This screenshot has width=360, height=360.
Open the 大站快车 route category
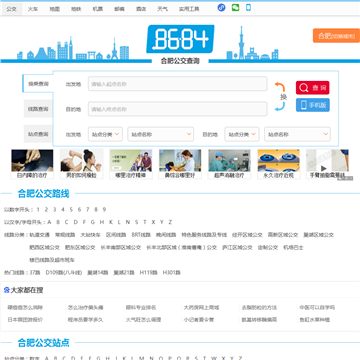click(x=90, y=235)
